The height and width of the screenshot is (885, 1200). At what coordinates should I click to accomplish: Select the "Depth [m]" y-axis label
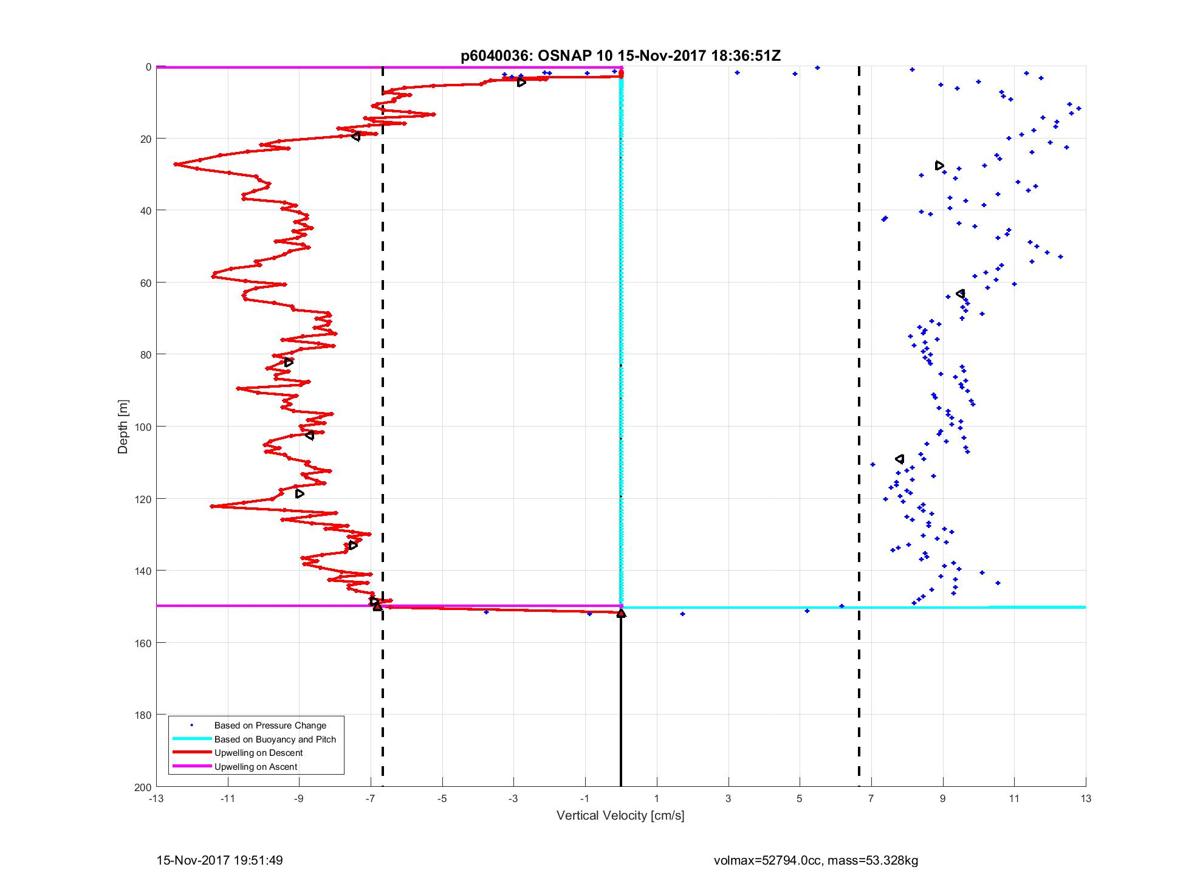[123, 427]
